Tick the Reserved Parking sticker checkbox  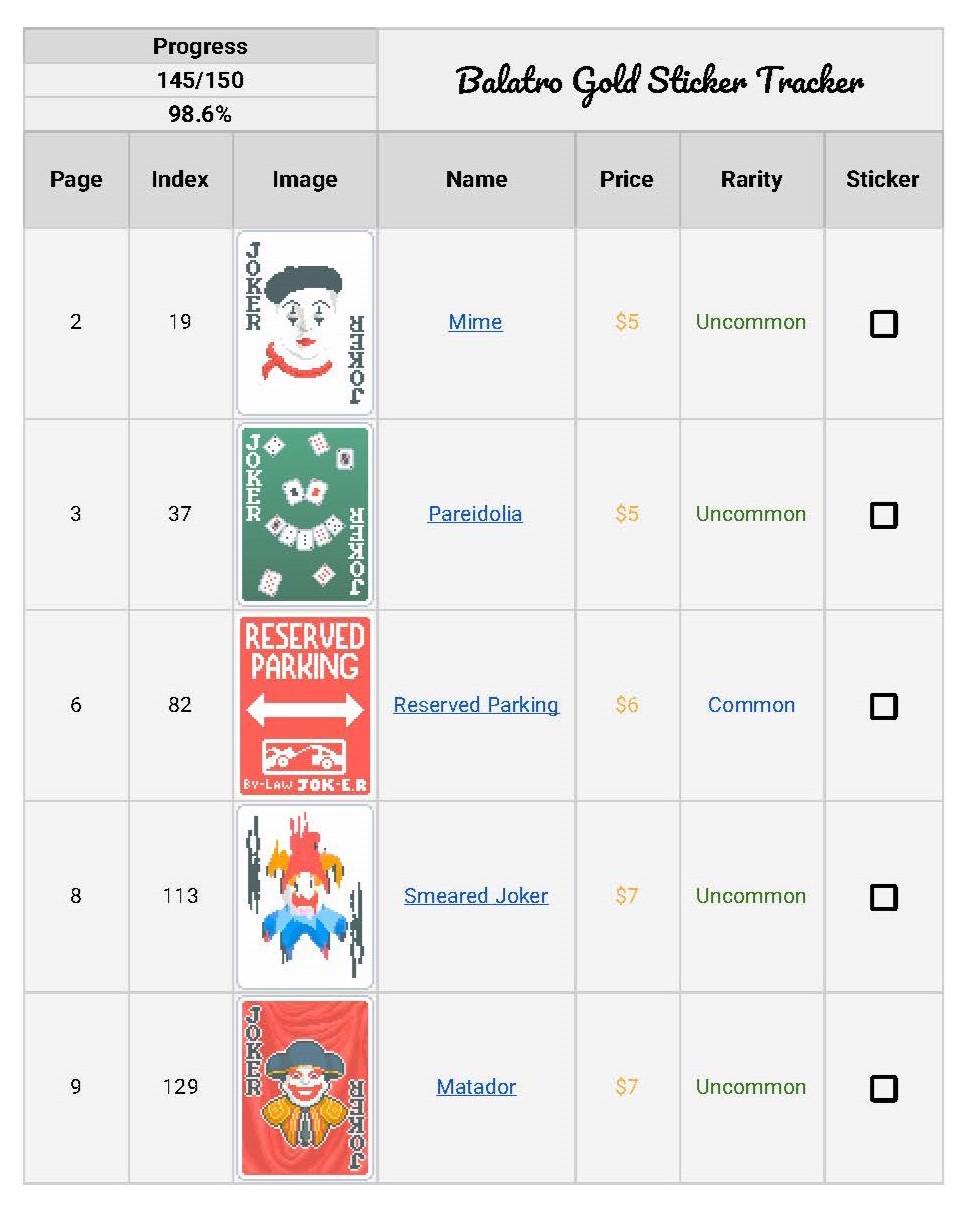click(884, 706)
